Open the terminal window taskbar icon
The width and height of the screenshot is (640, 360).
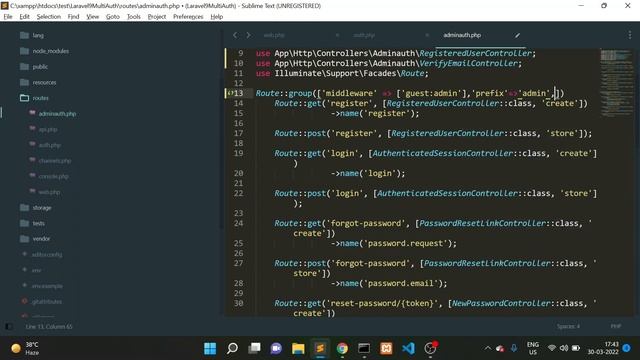[x=364, y=348]
